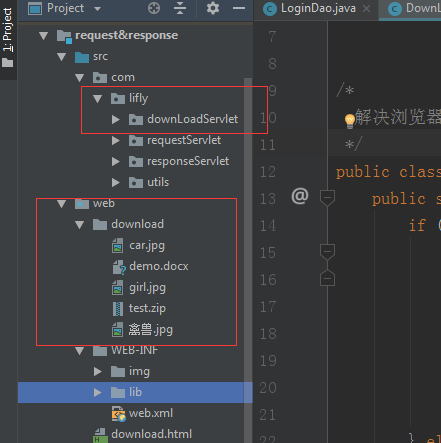441x443 pixels.
Task: Select requestServlet in project tree
Action: [184, 140]
